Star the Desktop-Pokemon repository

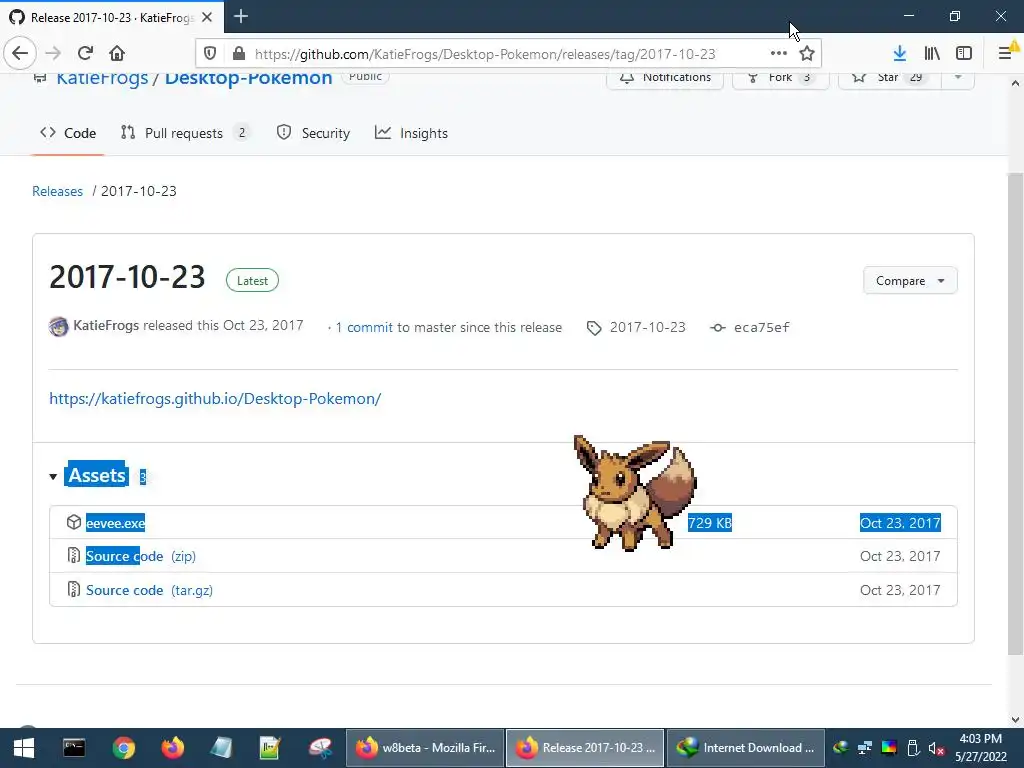pos(889,78)
